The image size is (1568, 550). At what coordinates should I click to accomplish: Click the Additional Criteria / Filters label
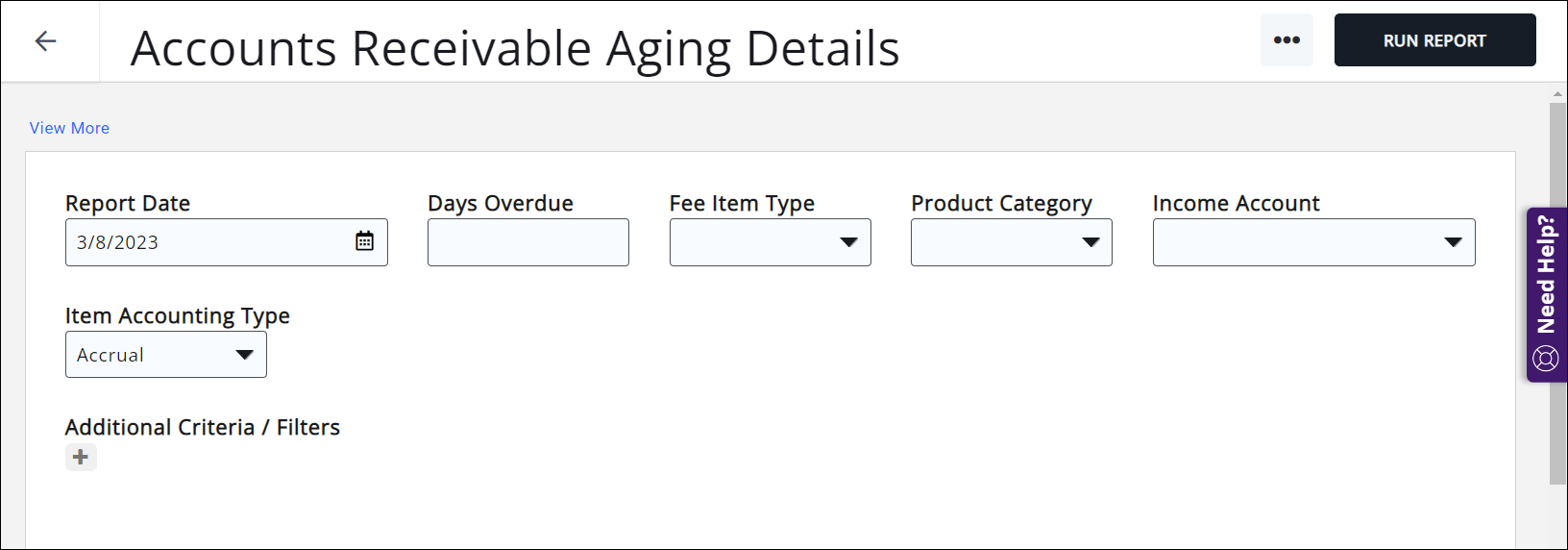point(203,427)
